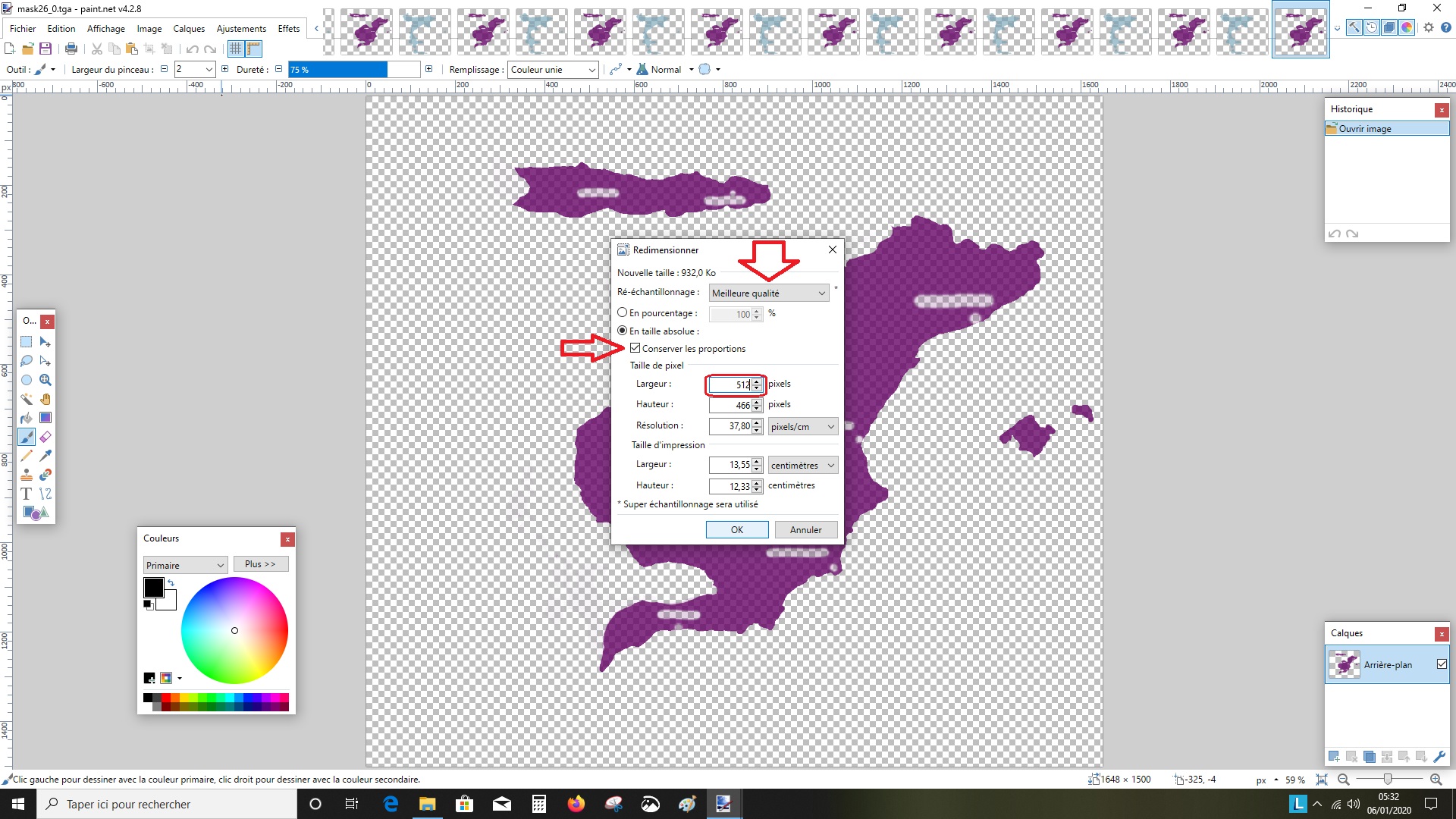Screen dimensions: 1456x819
Task: Select the Clone Stamp tool
Action: coord(26,475)
